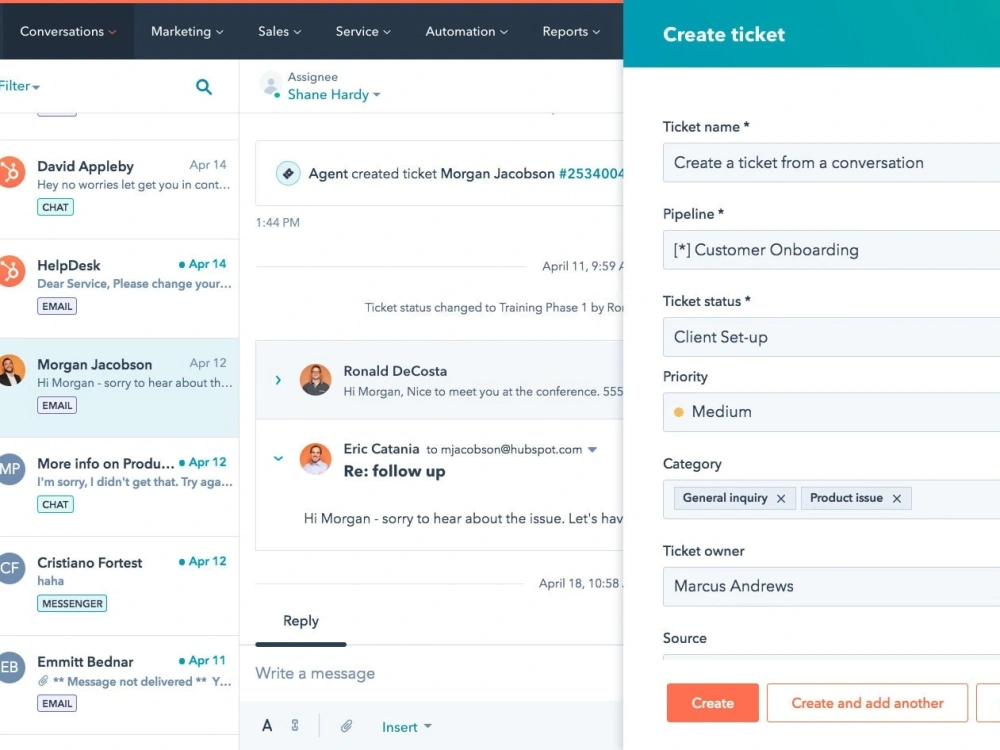Click Ronald DeCosta's profile photo
Viewport: 1000px width, 750px height.
click(316, 380)
